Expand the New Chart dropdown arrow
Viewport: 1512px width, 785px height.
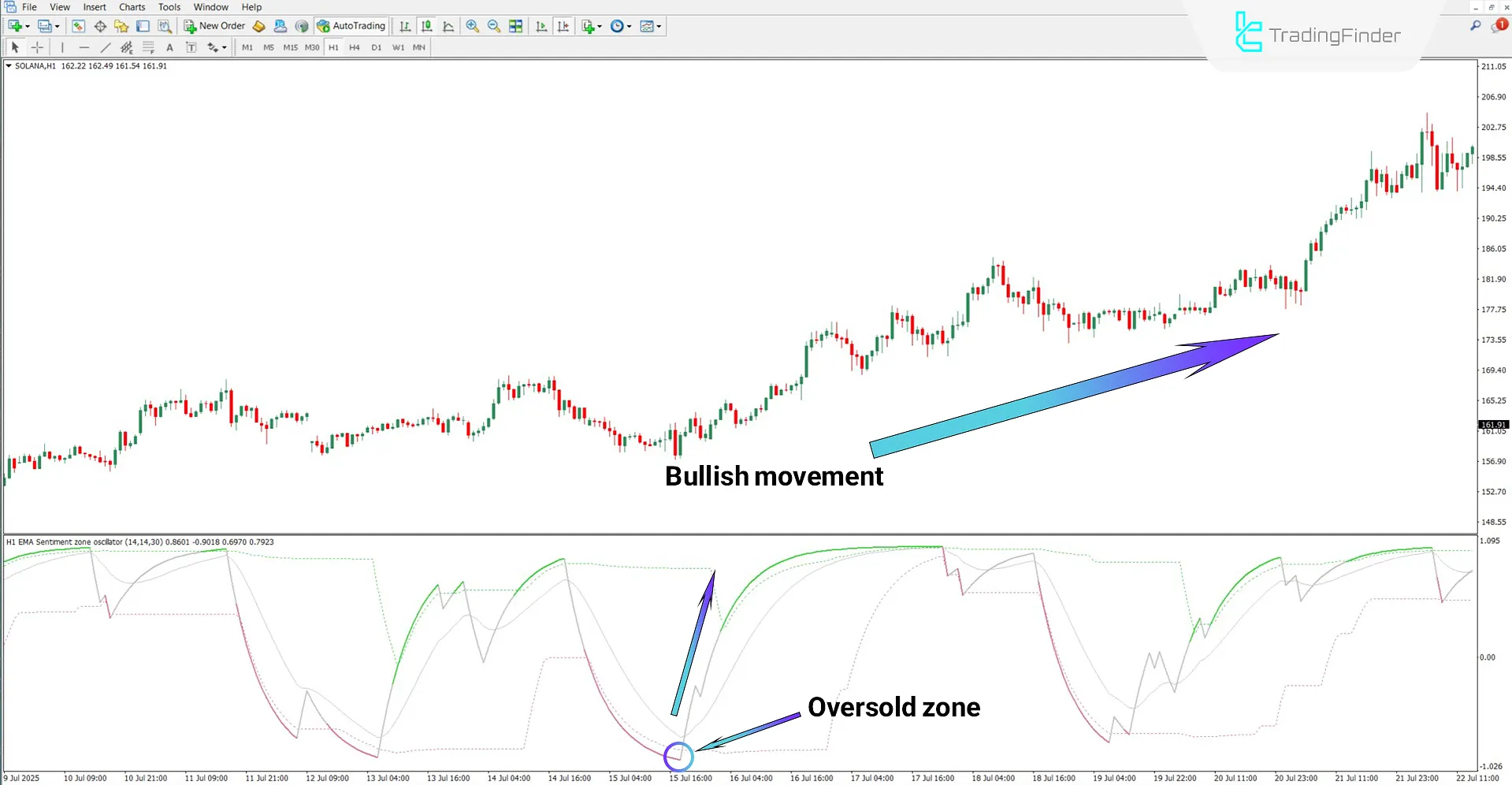[x=28, y=26]
